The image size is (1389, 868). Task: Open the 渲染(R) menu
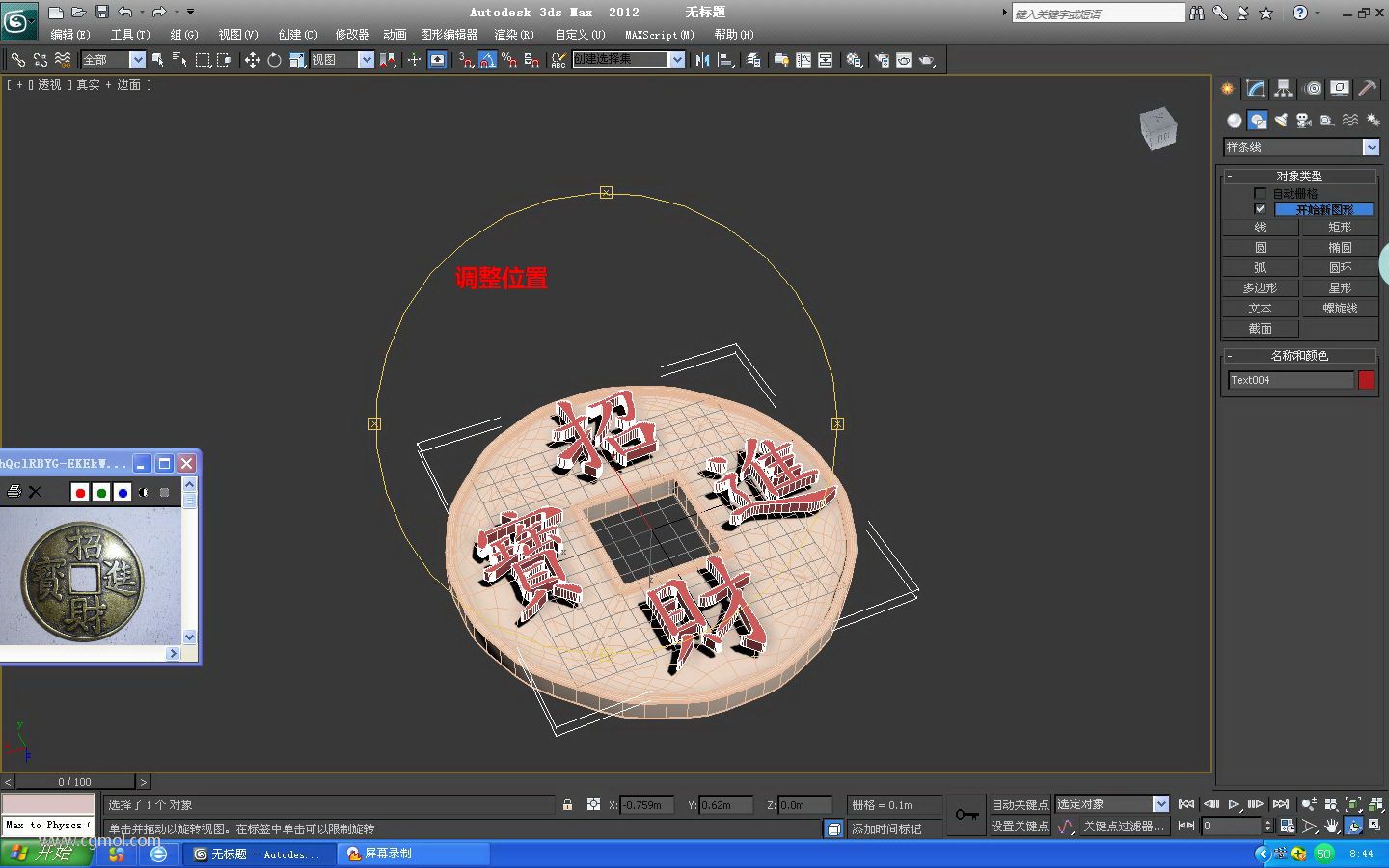(x=514, y=35)
